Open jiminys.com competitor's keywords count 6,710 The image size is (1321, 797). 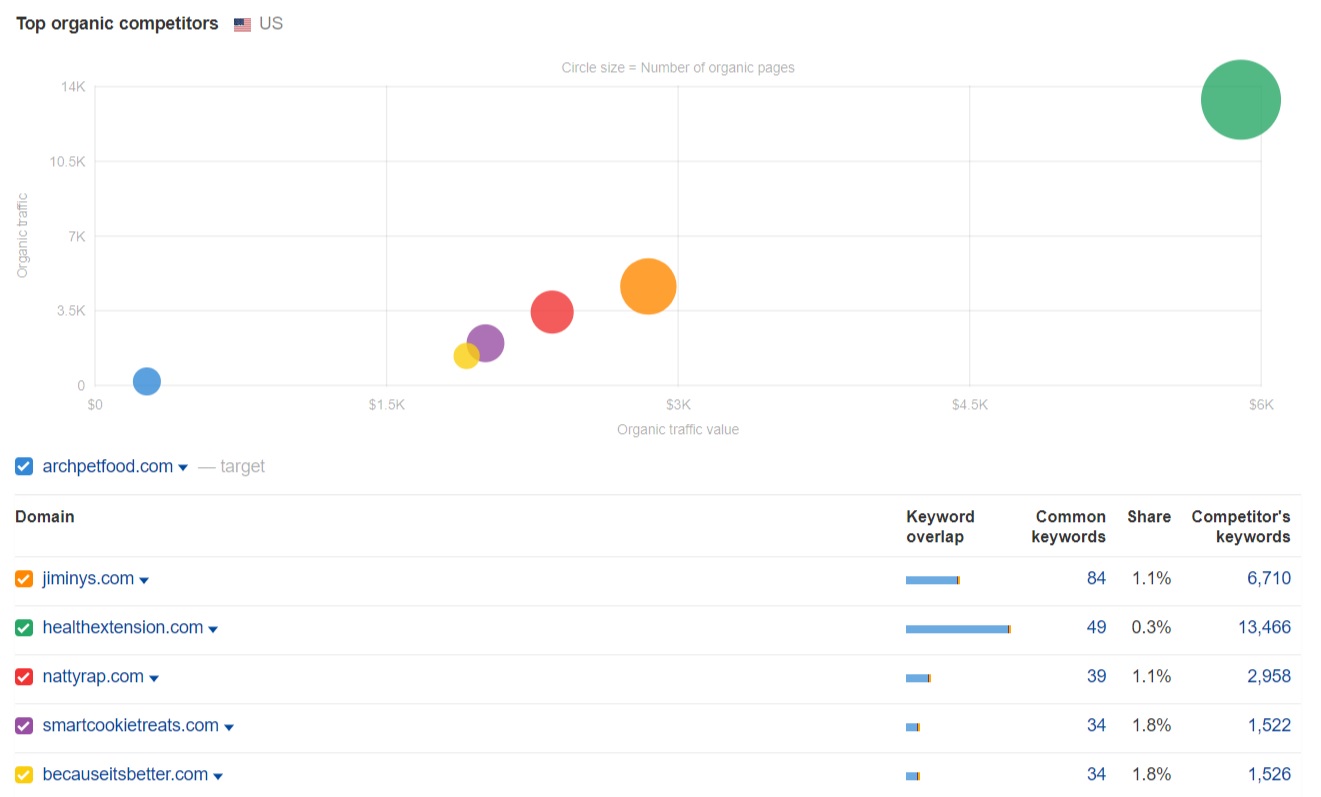coord(1268,578)
